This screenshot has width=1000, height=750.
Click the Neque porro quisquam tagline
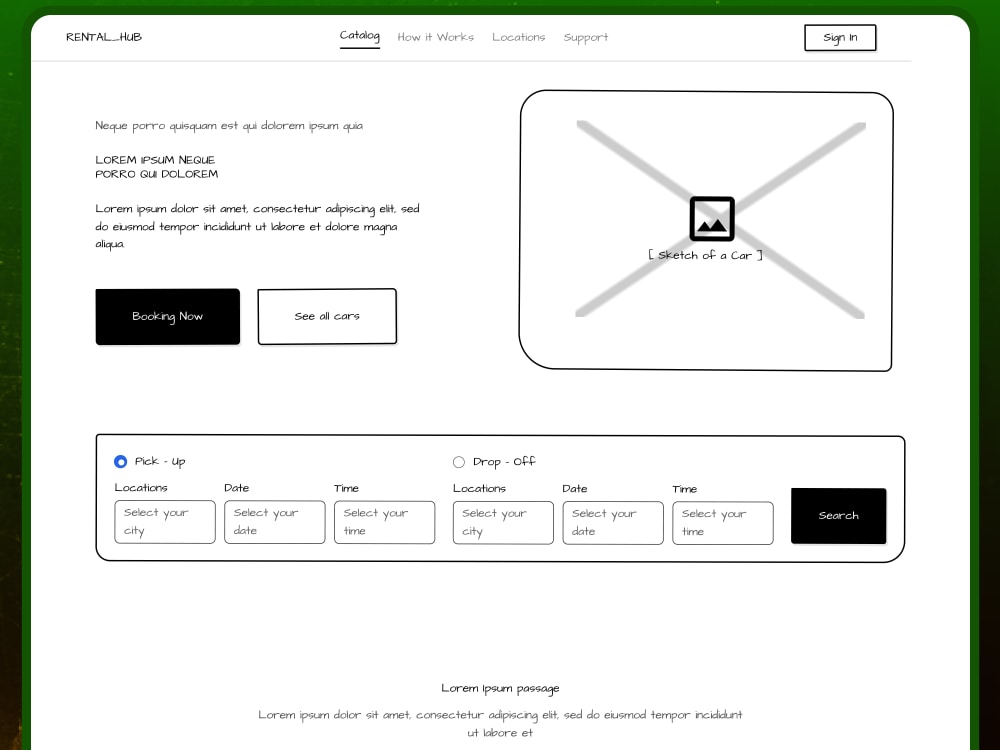[x=229, y=126]
